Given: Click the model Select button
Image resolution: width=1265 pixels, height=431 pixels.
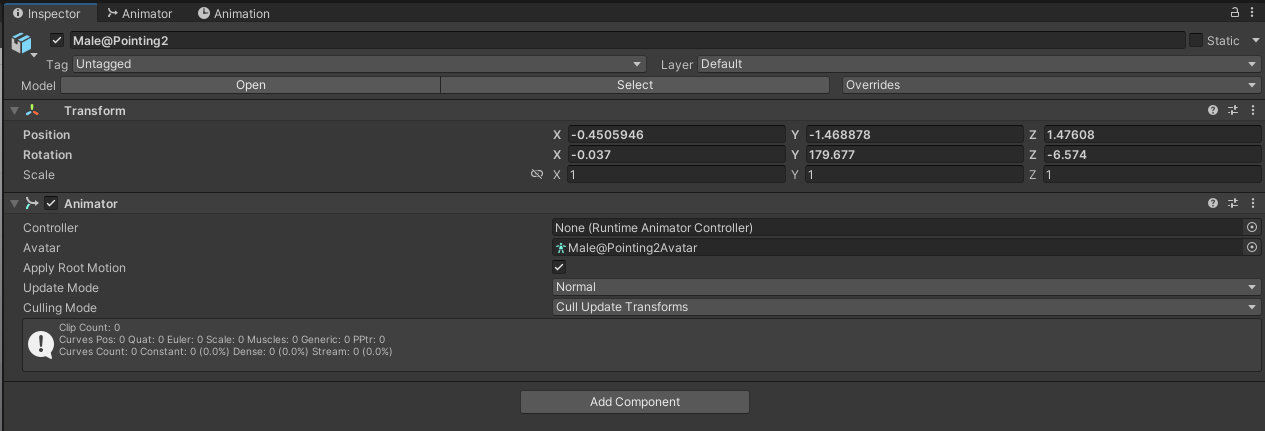Looking at the screenshot, I should point(635,85).
